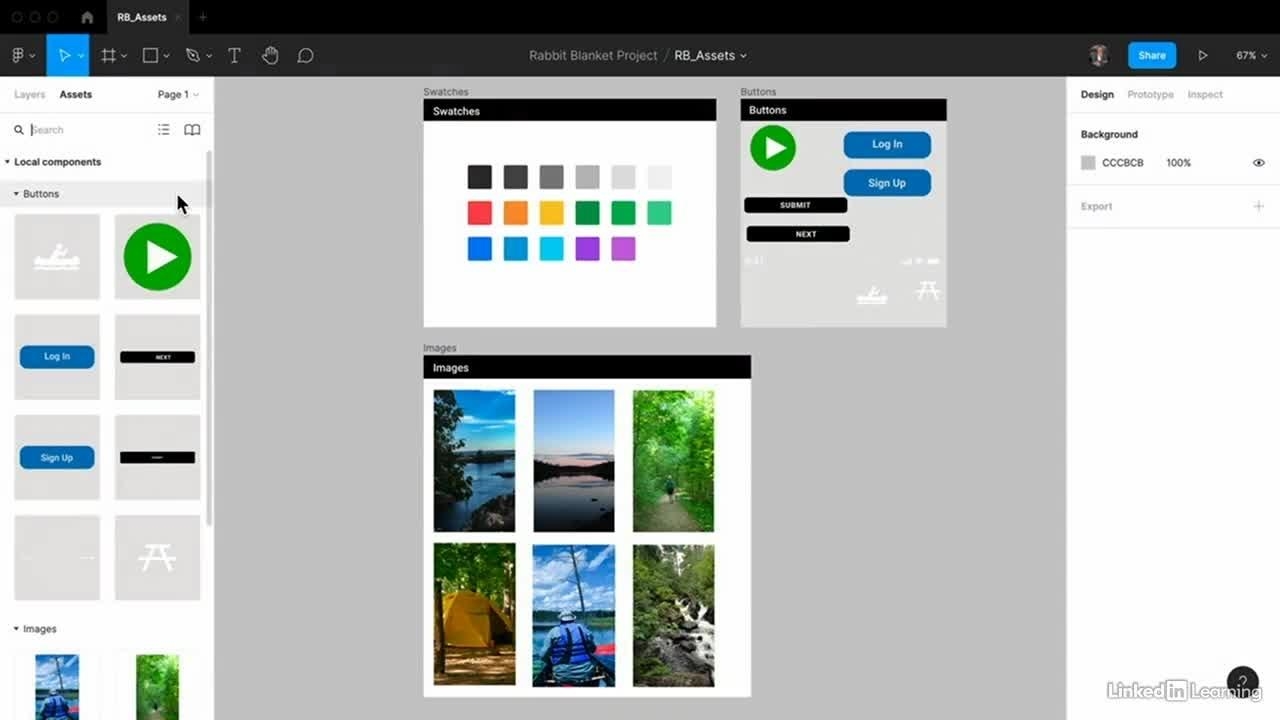The height and width of the screenshot is (720, 1280).
Task: Switch to the Layers tab
Action: coord(29,95)
